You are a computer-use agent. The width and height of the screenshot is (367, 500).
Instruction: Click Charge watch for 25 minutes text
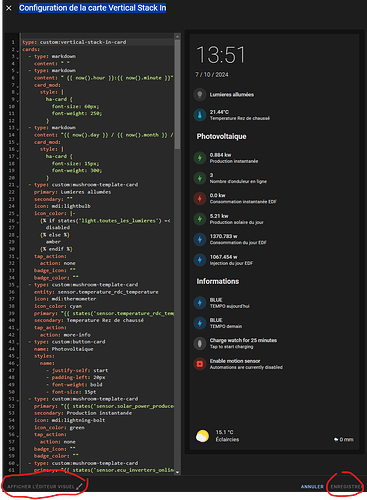pos(243,340)
